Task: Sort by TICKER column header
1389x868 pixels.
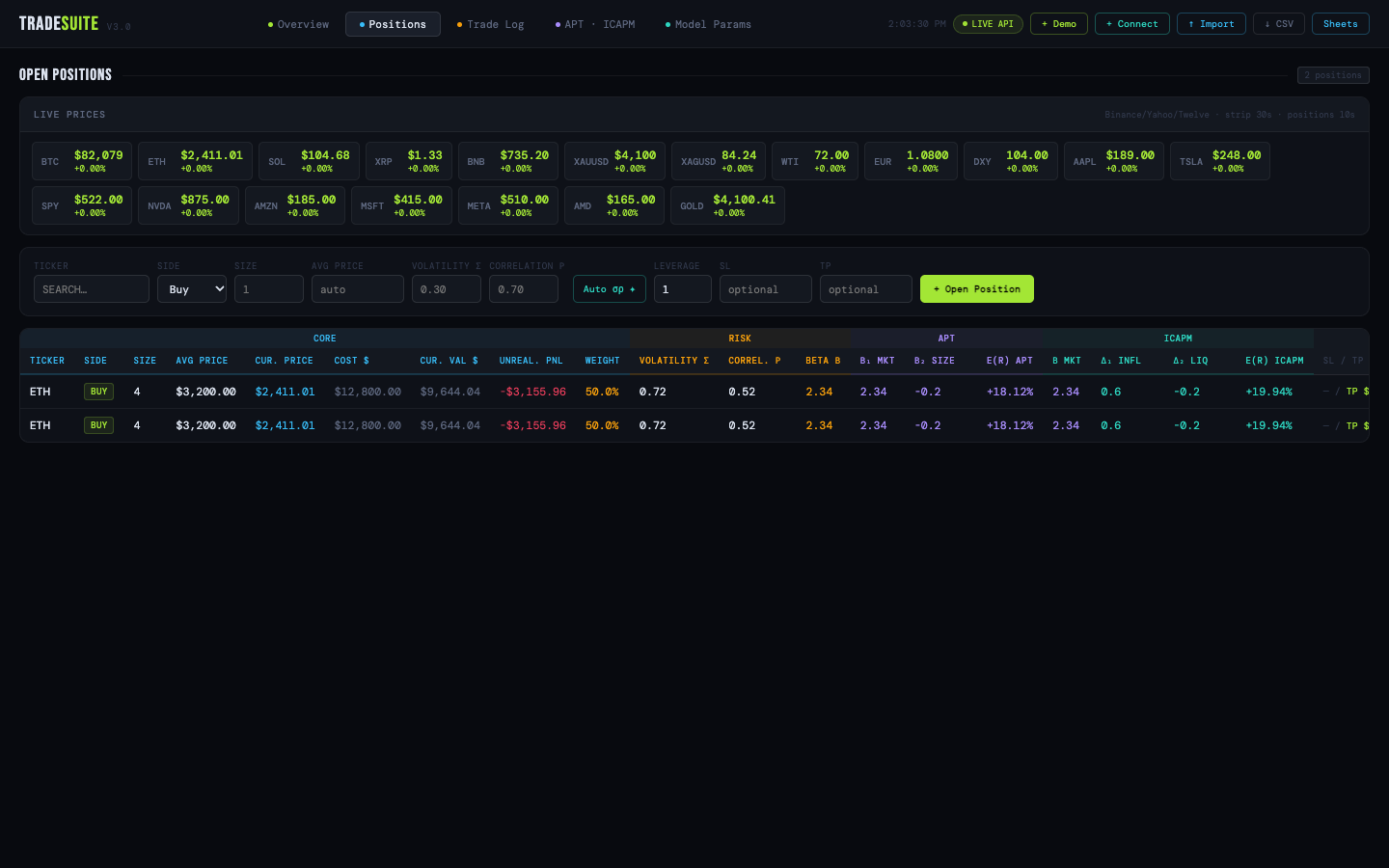Action: point(47,361)
